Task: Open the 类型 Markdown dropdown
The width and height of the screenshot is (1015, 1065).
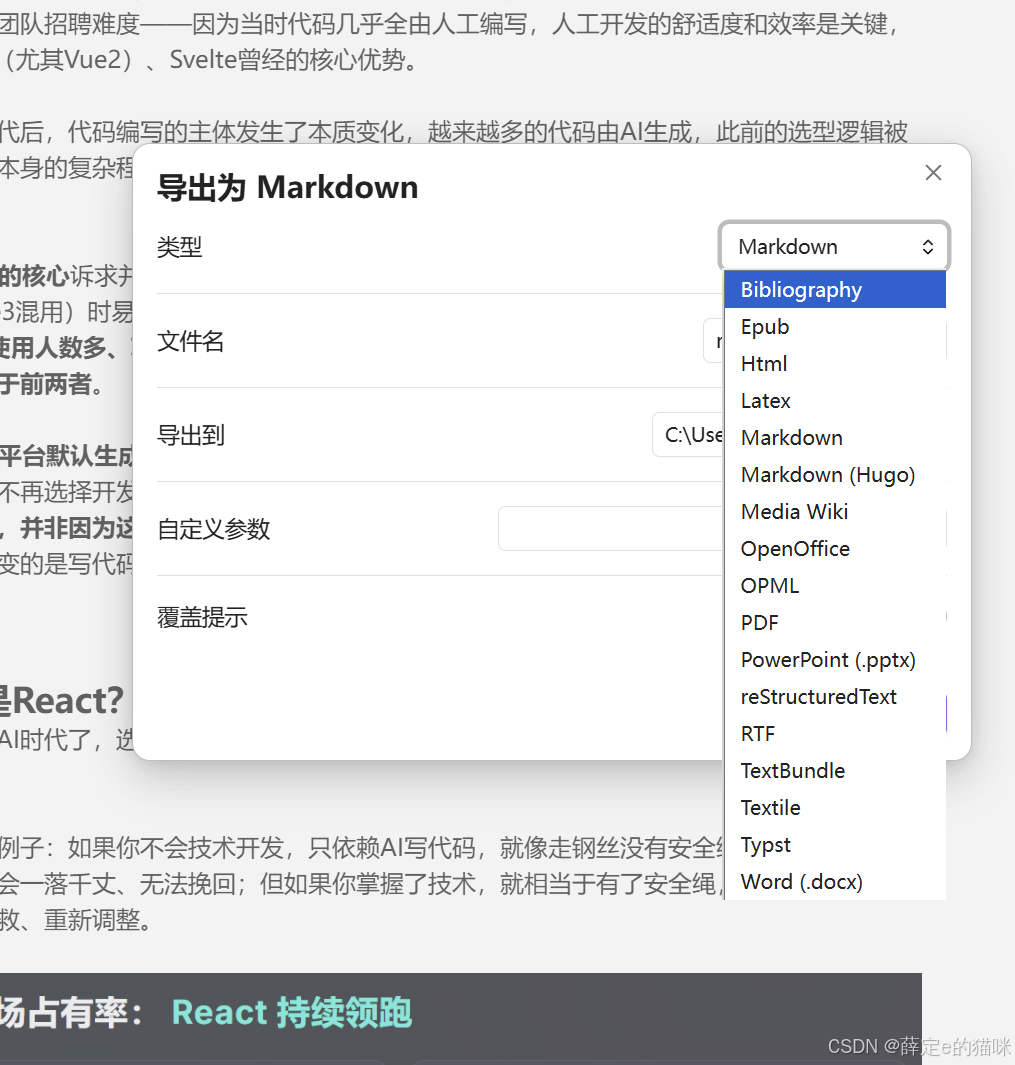Action: pos(834,247)
